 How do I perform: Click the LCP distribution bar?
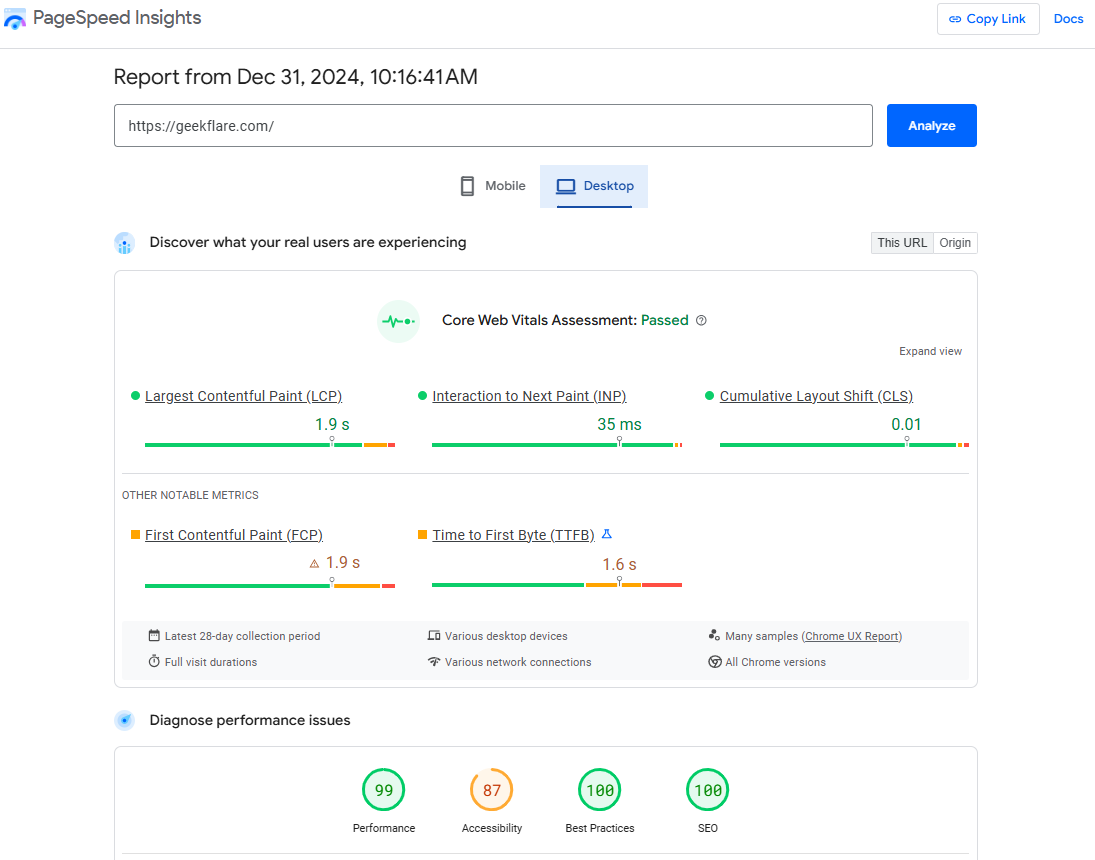[x=270, y=444]
